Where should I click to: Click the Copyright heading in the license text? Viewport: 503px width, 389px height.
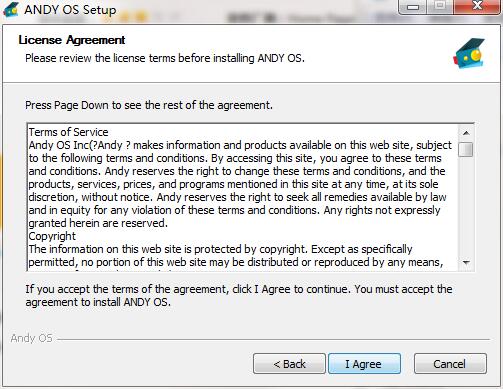[x=52, y=236]
